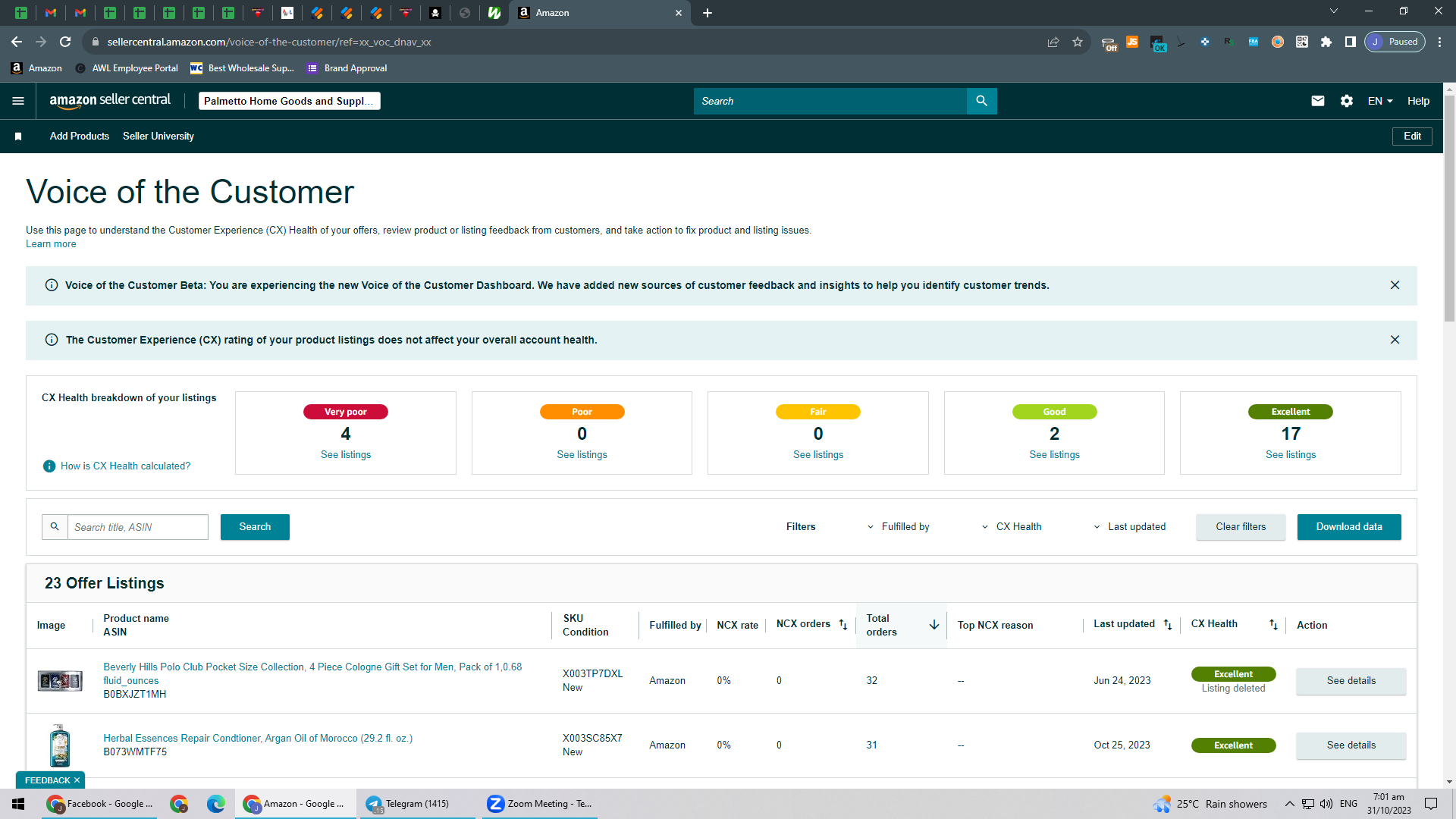This screenshot has height=819, width=1456.
Task: Click How is CX Health calculated link
Action: pos(125,466)
